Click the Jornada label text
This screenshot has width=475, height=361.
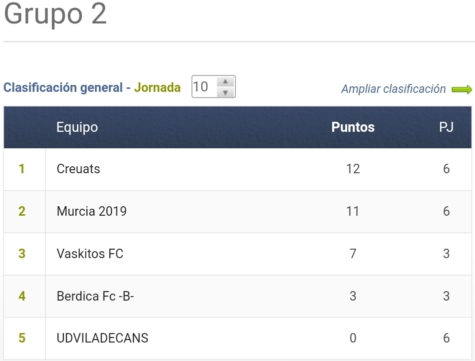(157, 88)
